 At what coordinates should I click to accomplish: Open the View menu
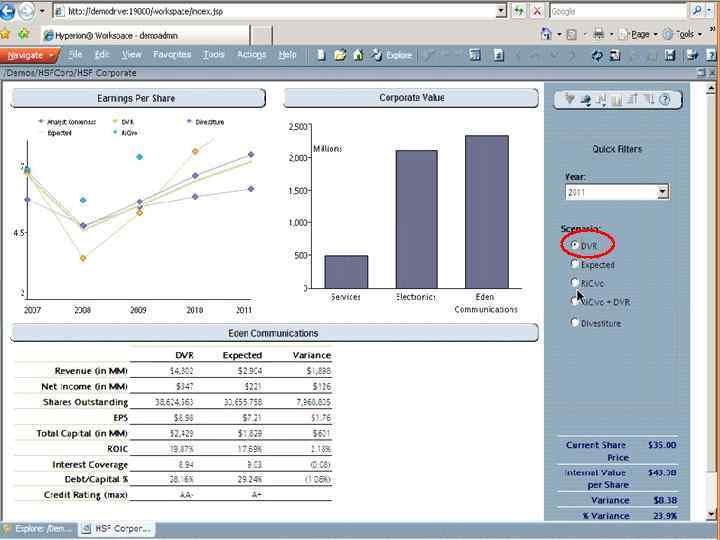coord(131,55)
